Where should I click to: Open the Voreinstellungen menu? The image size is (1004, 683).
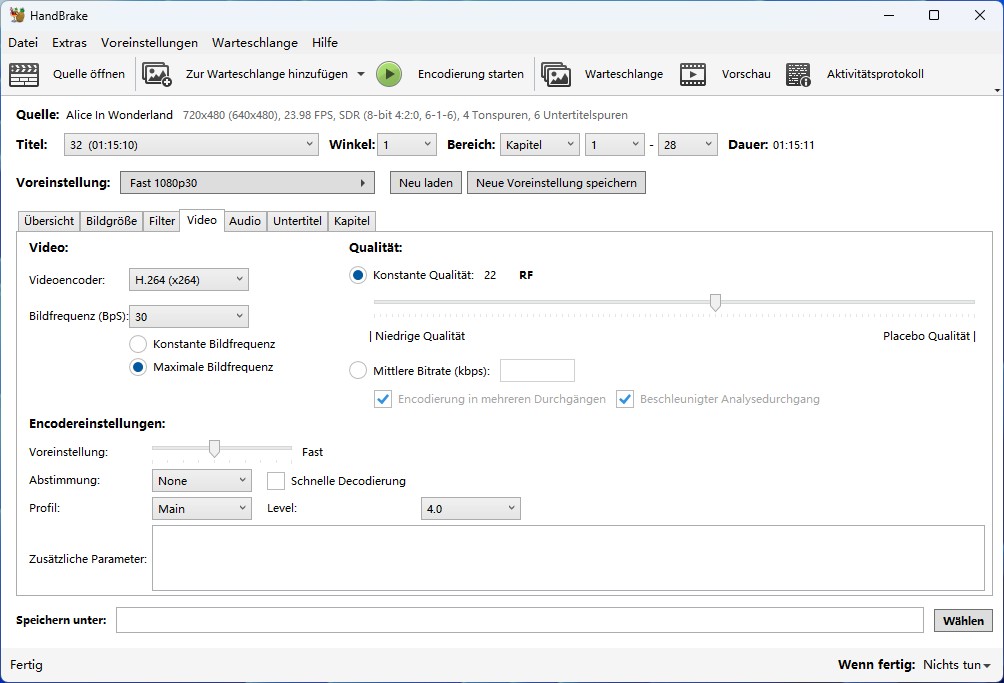(149, 42)
